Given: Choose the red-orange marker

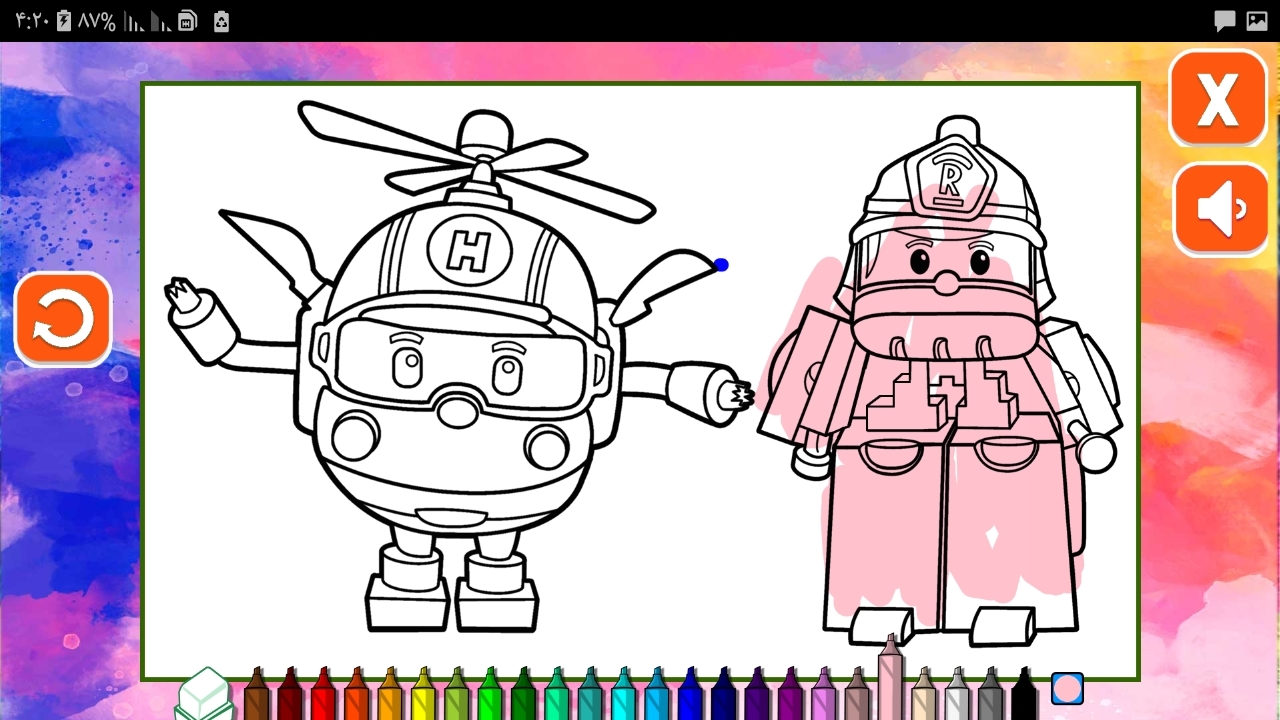Looking at the screenshot, I should 357,694.
